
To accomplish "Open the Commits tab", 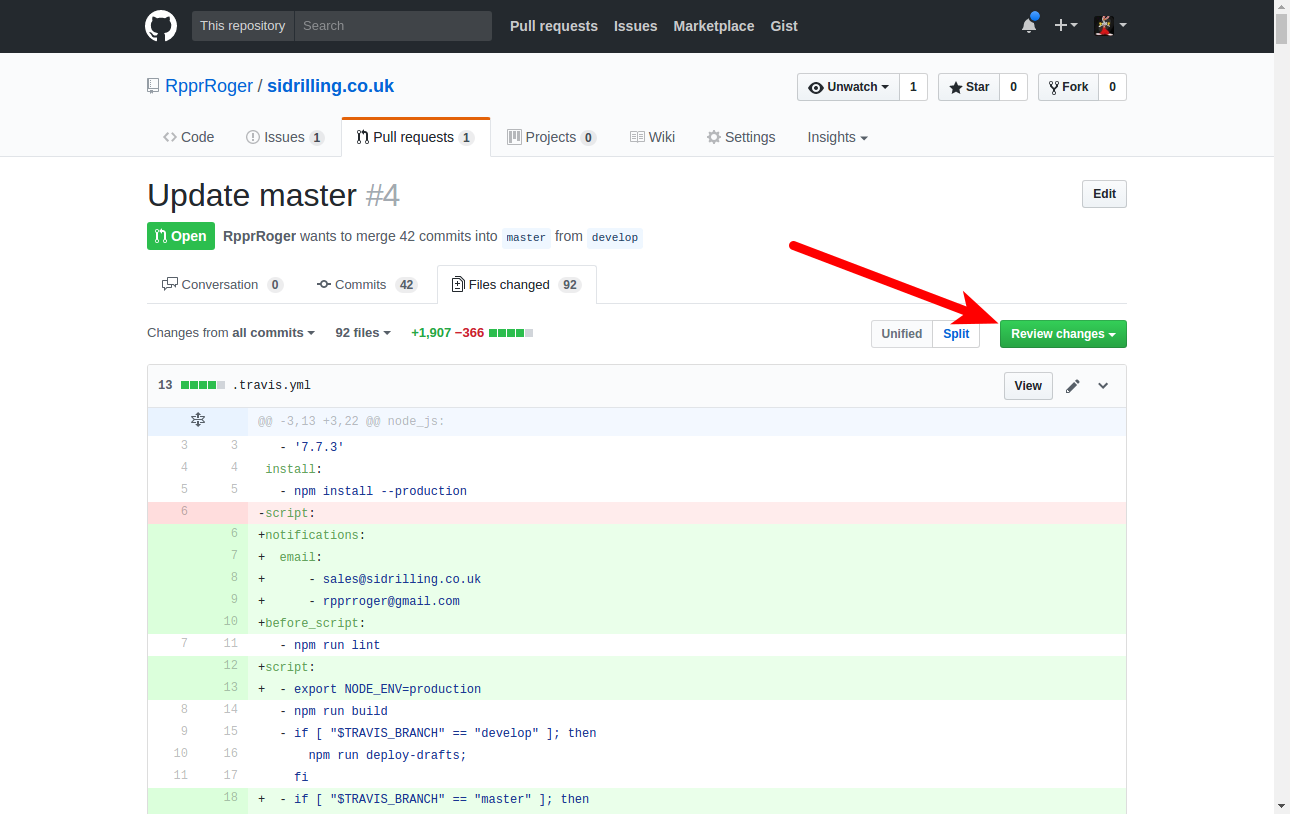I will tap(367, 285).
